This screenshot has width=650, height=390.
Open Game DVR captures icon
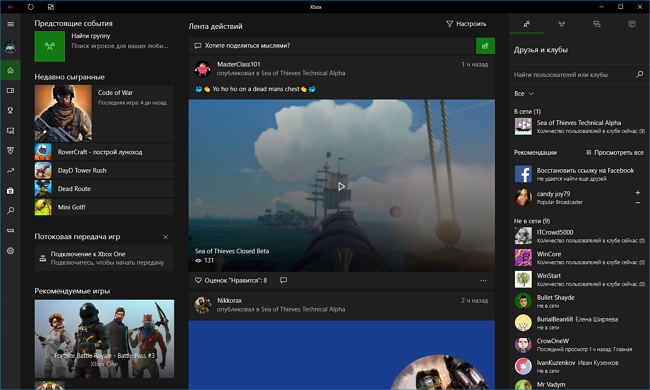[10, 131]
